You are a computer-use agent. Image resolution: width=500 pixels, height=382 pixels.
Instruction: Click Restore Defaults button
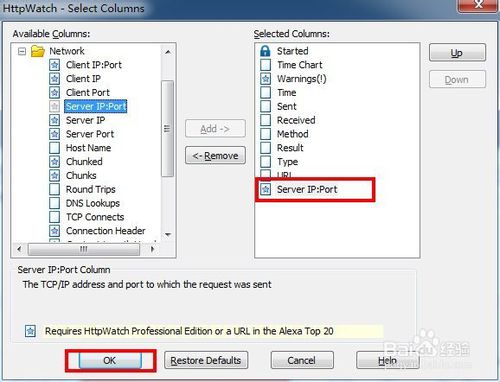tap(206, 360)
